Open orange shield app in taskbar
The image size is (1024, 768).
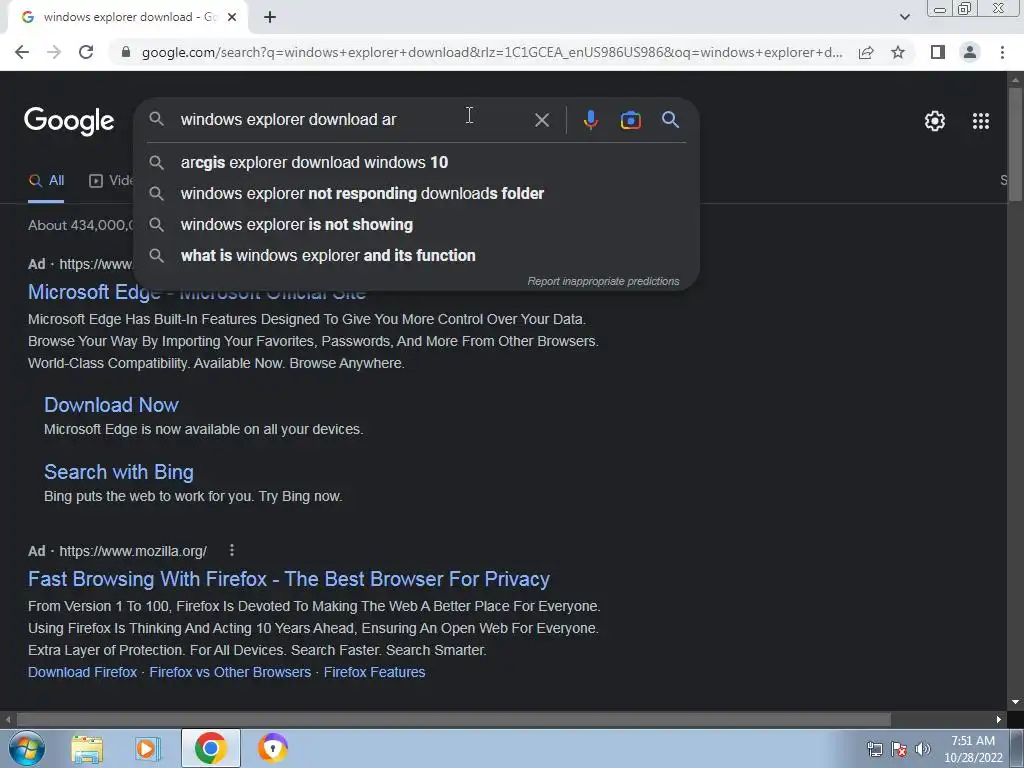272,748
